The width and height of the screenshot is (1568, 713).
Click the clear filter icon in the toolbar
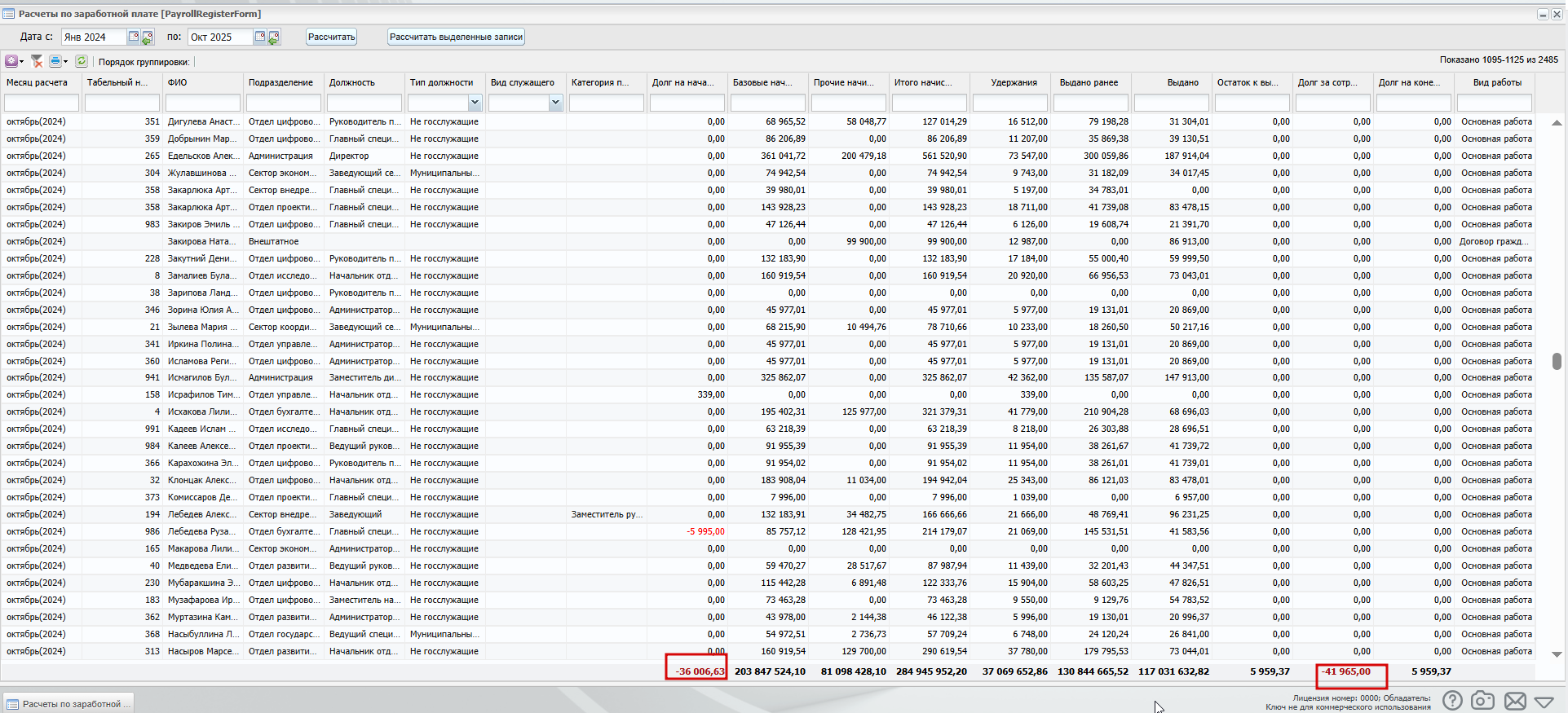tap(37, 61)
